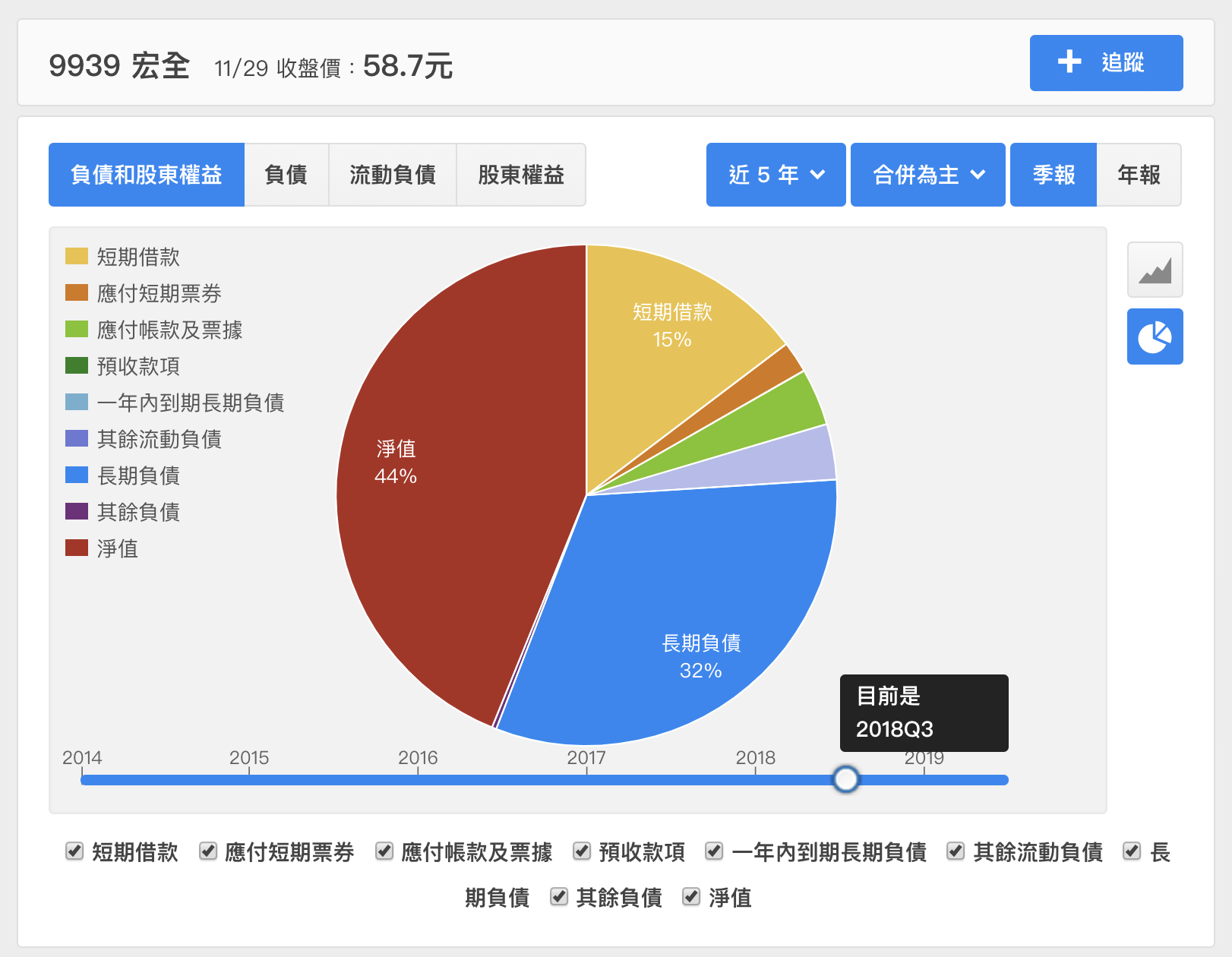Select the pie chart view icon
This screenshot has height=957, width=1232.
[1155, 336]
